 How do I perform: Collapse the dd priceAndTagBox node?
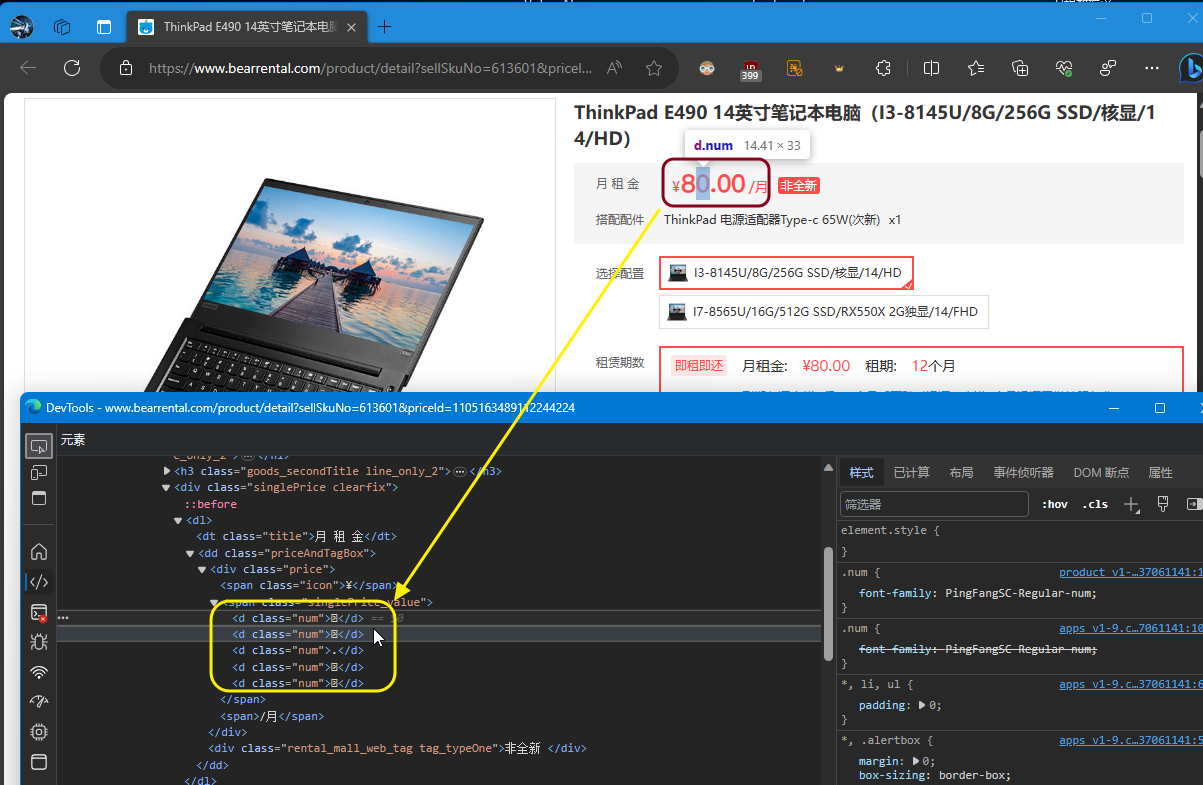tap(190, 553)
